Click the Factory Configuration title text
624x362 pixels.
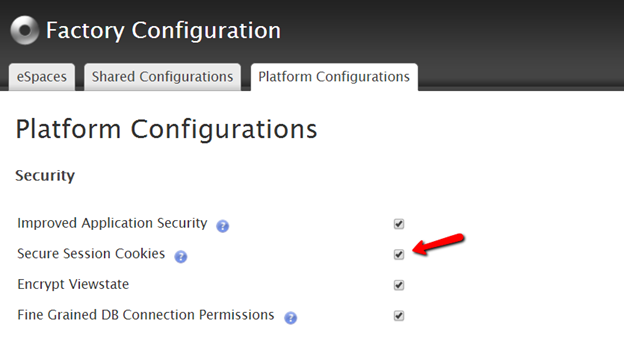click(163, 31)
